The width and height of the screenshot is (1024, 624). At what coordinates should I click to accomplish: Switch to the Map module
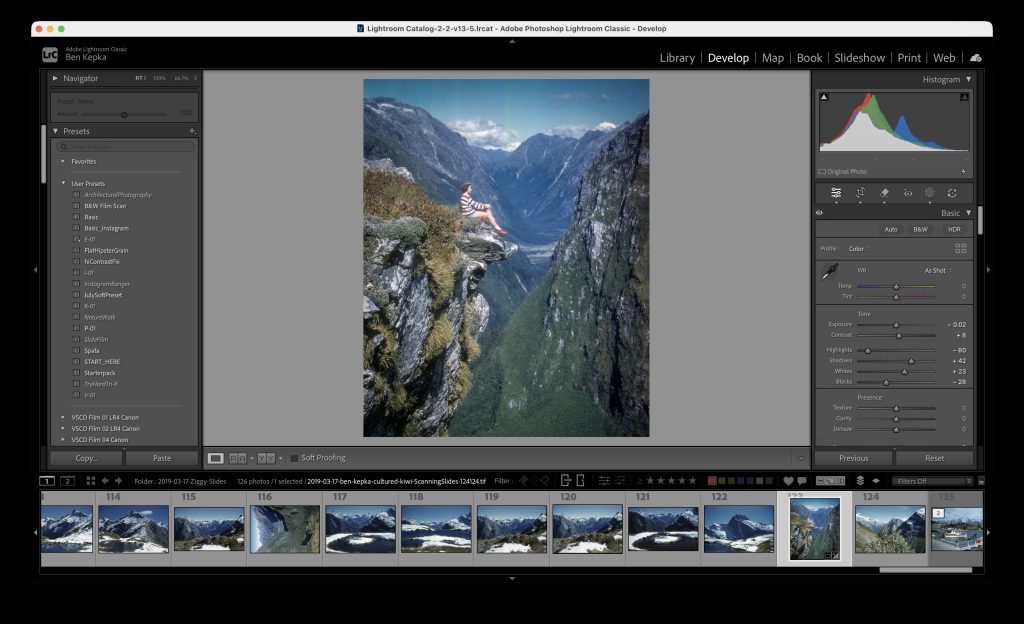coord(773,57)
